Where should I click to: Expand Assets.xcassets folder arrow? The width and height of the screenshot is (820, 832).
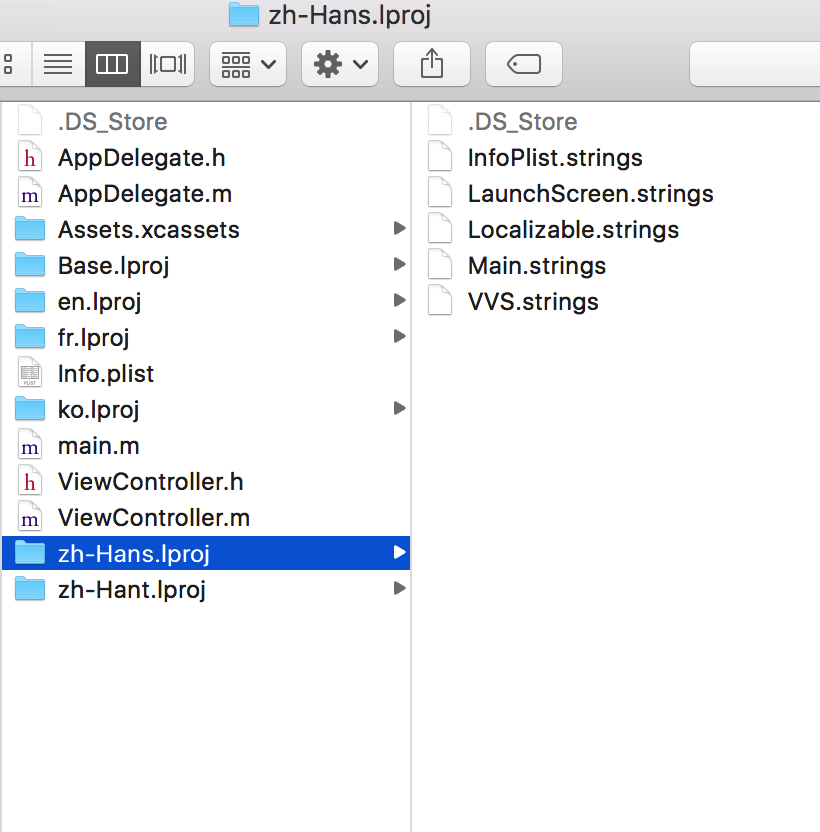tap(399, 229)
